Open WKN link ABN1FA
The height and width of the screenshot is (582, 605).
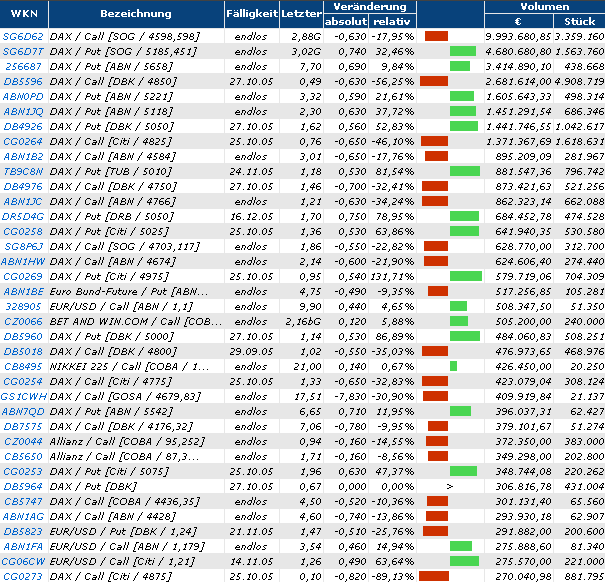click(23, 546)
